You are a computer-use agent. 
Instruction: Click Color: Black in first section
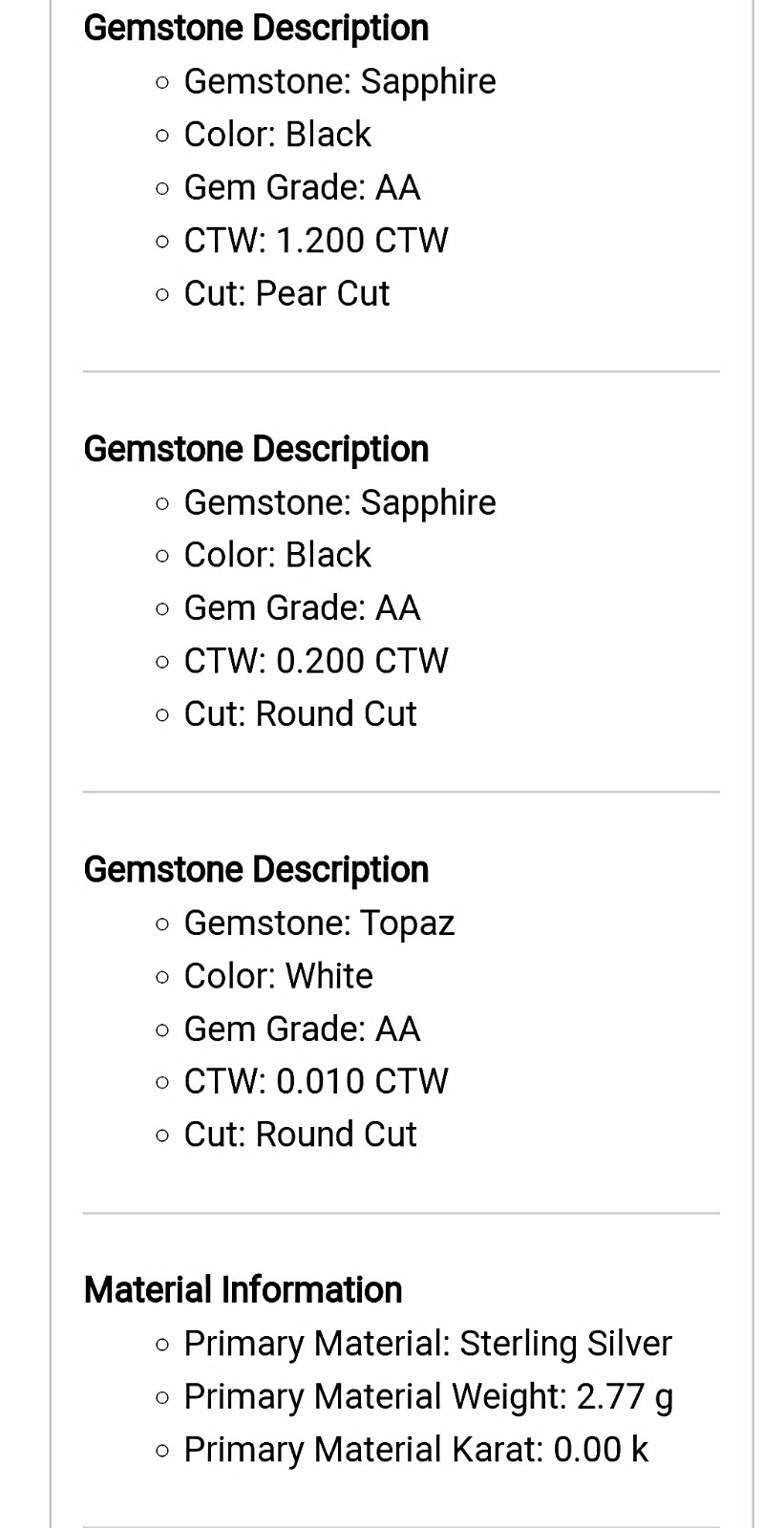click(277, 135)
